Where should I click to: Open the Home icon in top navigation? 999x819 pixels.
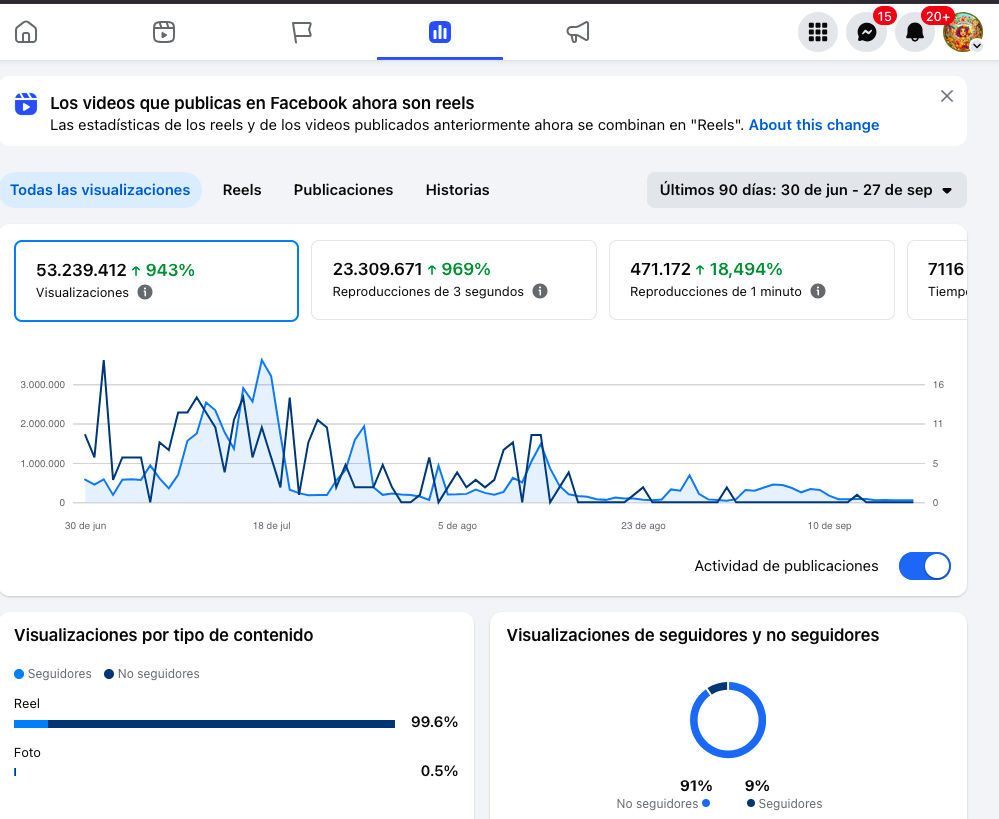coord(26,32)
